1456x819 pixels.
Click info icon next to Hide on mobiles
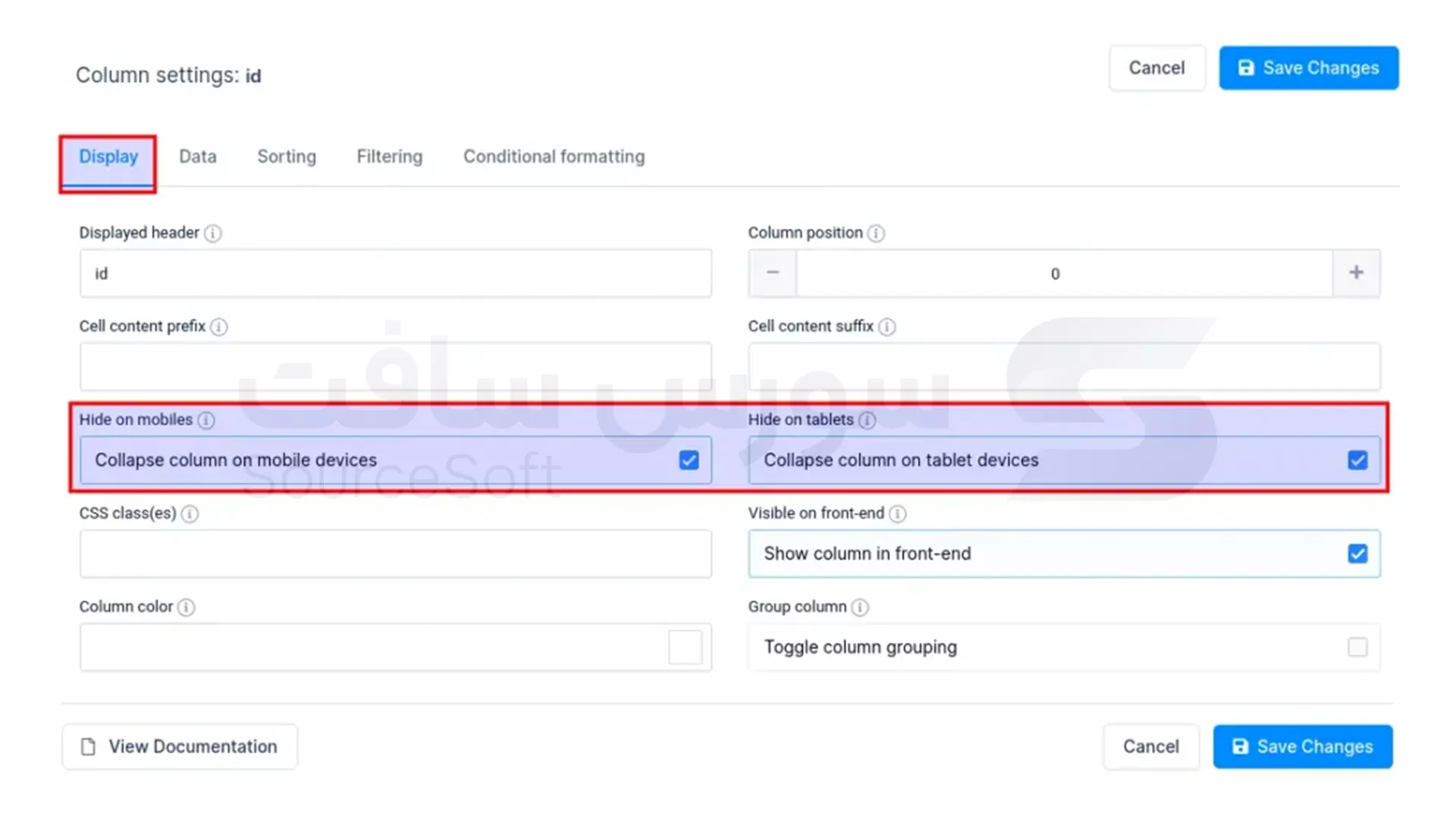point(206,420)
